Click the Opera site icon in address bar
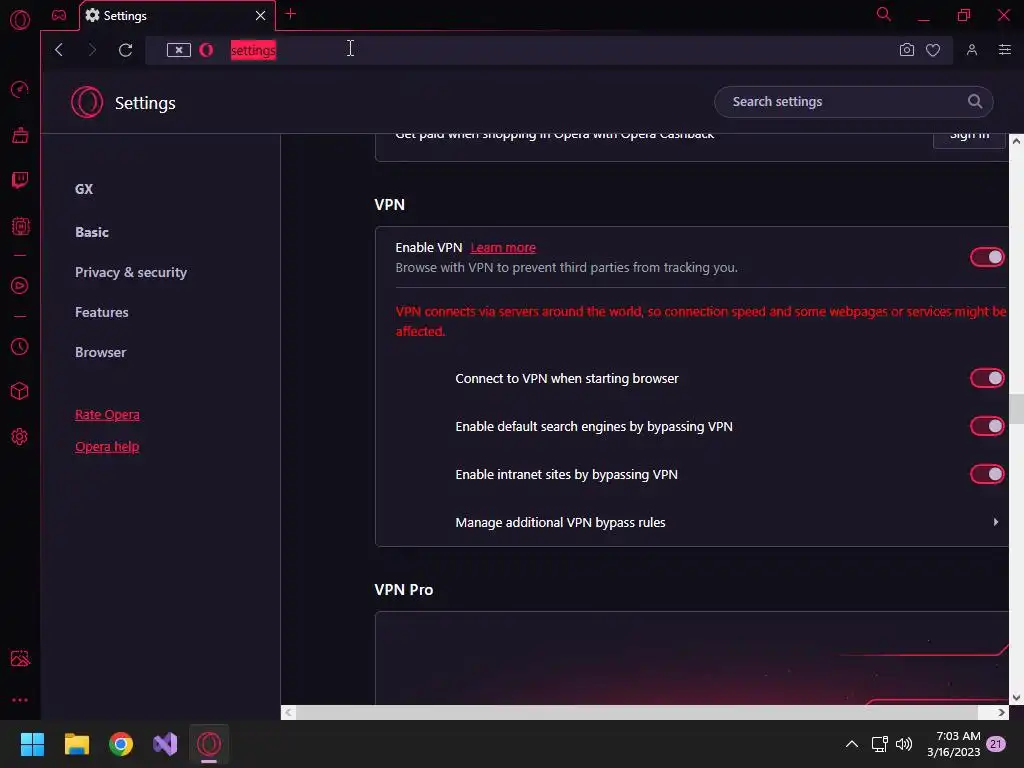 point(206,50)
